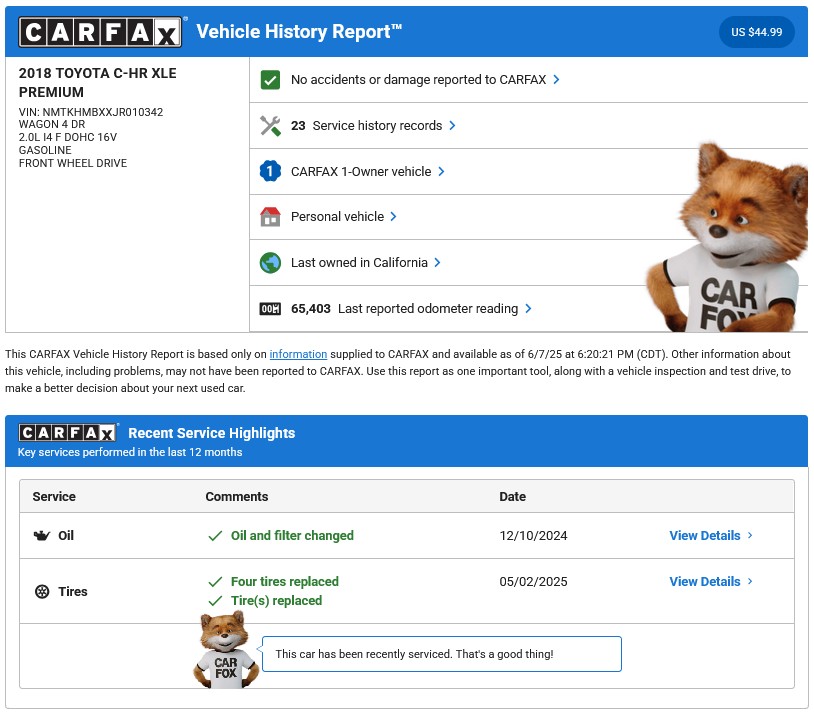814x716 pixels.
Task: Click the '2.0L I4 F DOHC 16V' engine text
Action: coord(68,137)
